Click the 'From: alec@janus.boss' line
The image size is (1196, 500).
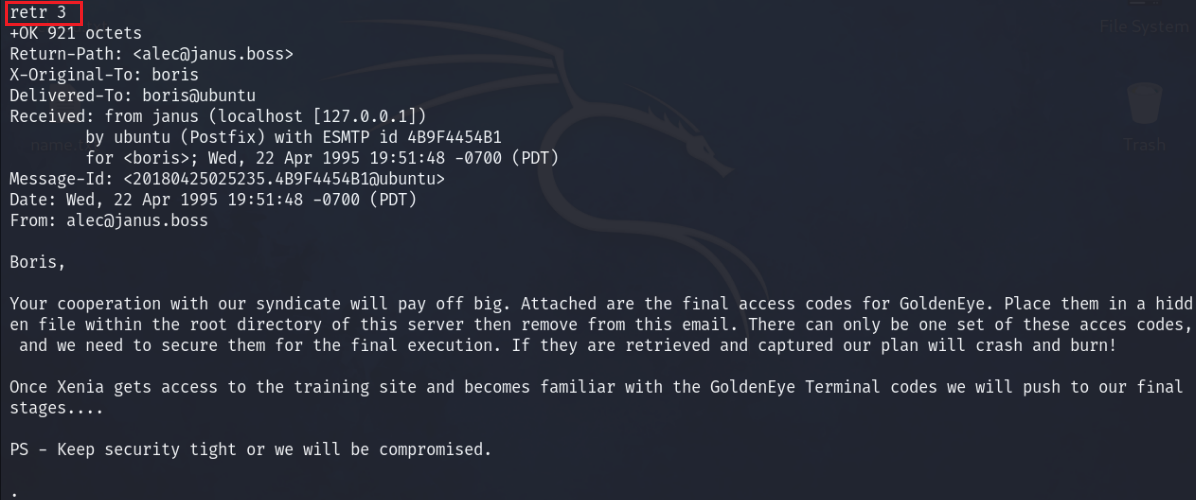point(109,220)
